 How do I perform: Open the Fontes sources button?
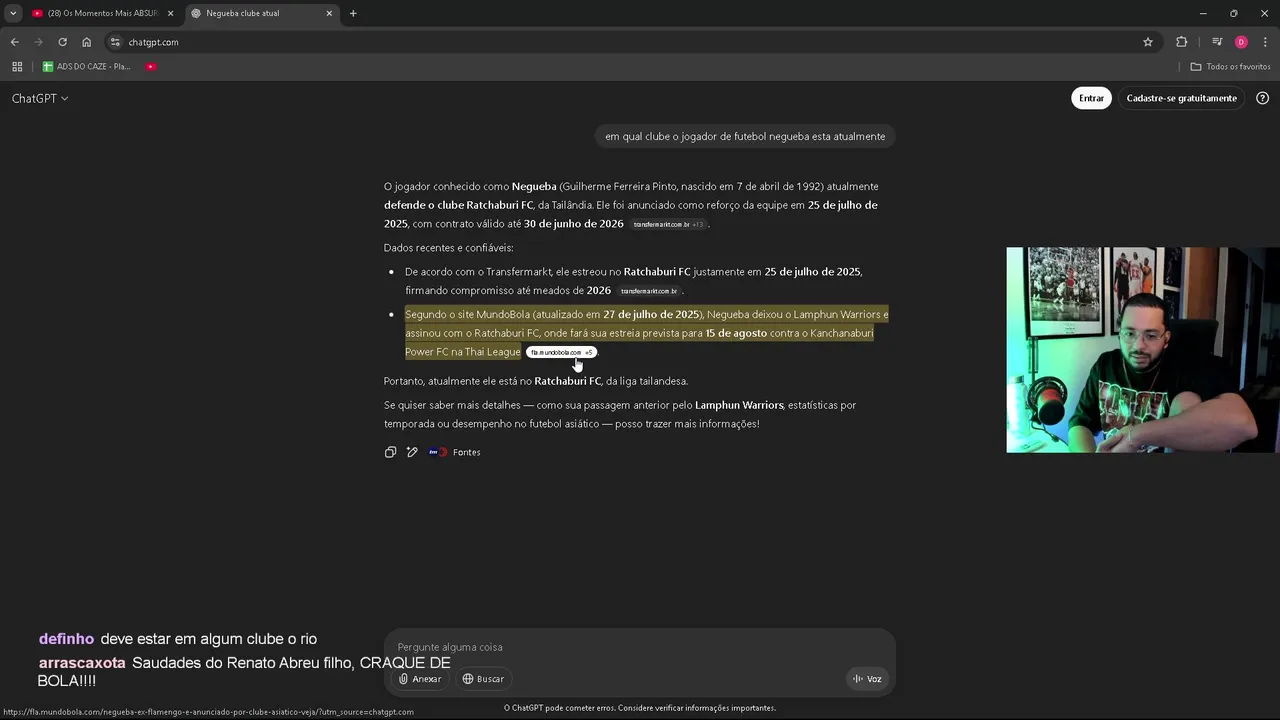(x=455, y=452)
